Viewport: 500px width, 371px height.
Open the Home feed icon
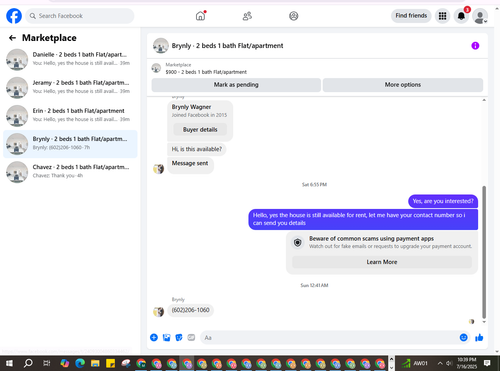coord(200,16)
